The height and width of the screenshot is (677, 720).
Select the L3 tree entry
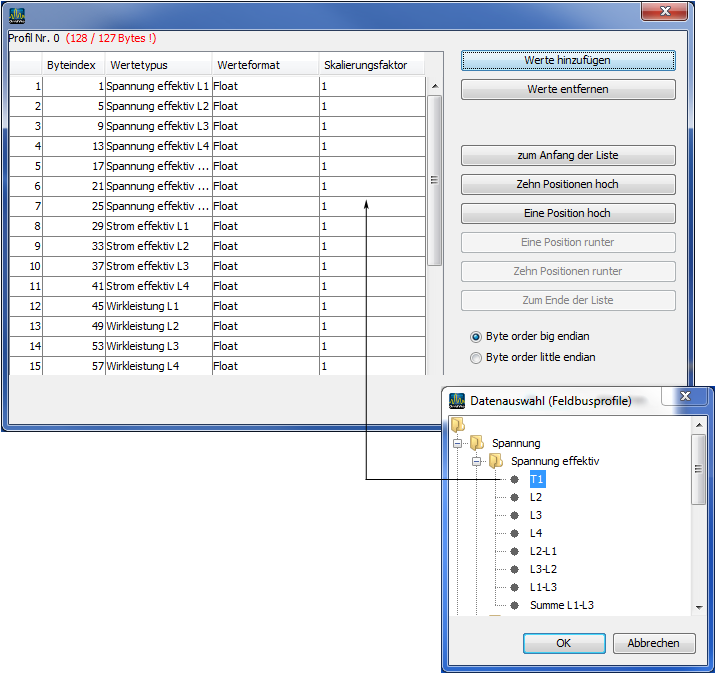pos(536,516)
